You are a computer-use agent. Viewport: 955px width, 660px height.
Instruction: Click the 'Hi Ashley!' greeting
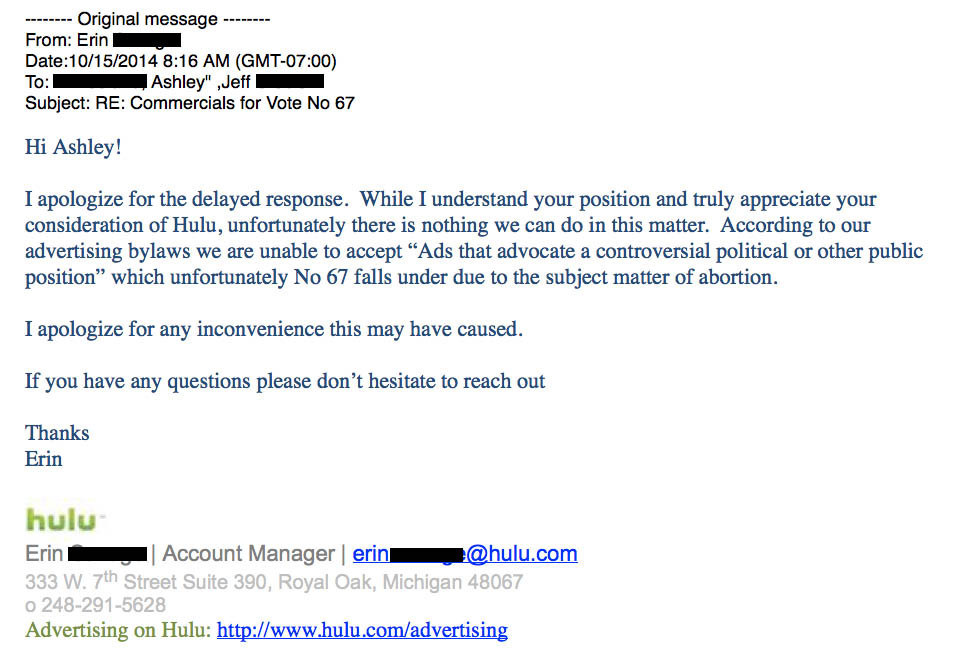tap(73, 147)
